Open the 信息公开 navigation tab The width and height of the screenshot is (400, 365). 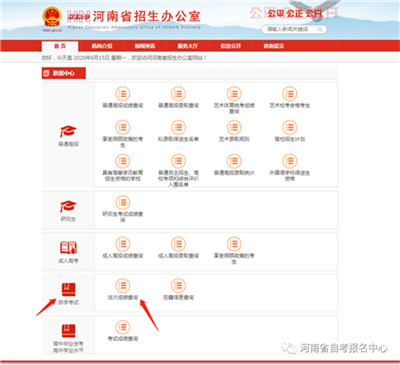click(x=231, y=46)
